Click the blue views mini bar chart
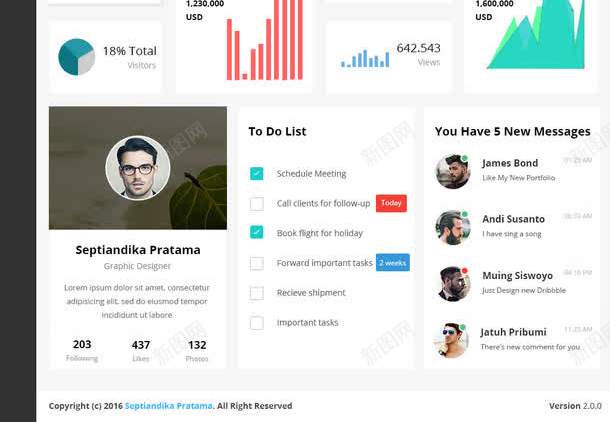The image size is (610, 422). point(365,58)
